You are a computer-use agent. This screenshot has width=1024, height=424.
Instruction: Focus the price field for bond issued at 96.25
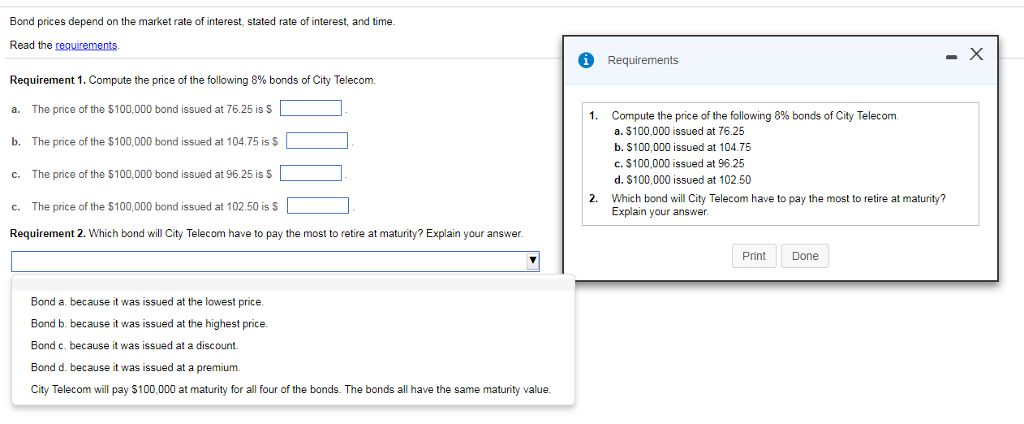click(311, 173)
